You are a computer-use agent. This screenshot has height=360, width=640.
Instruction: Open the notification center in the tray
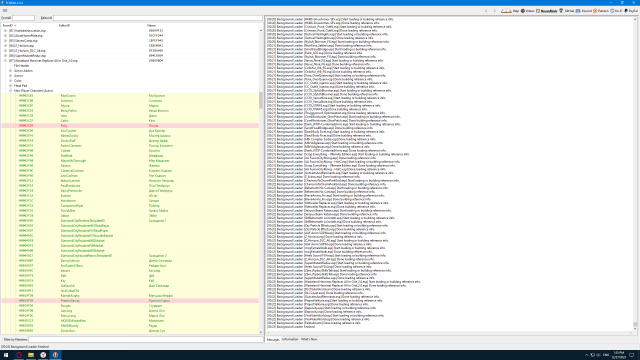(x=632, y=355)
